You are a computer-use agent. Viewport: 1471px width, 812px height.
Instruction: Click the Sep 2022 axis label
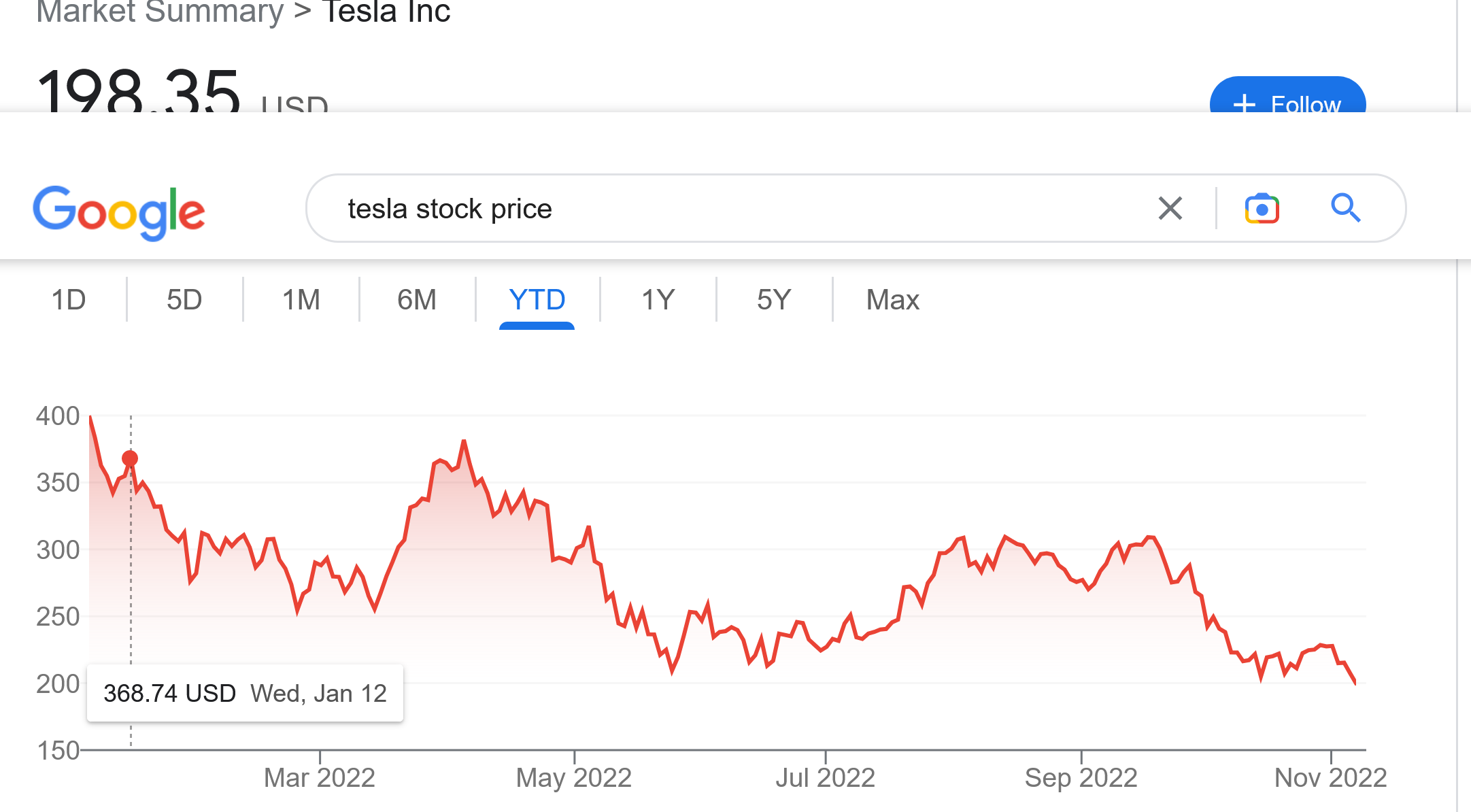tap(1081, 777)
